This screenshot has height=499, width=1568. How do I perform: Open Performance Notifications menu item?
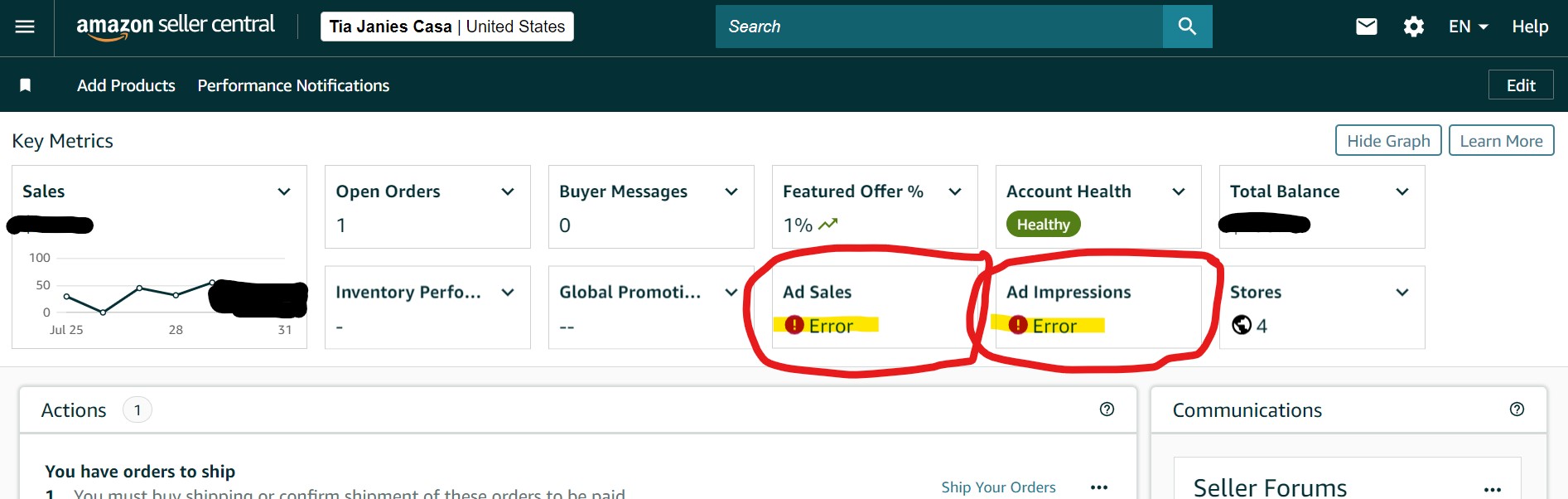(293, 85)
